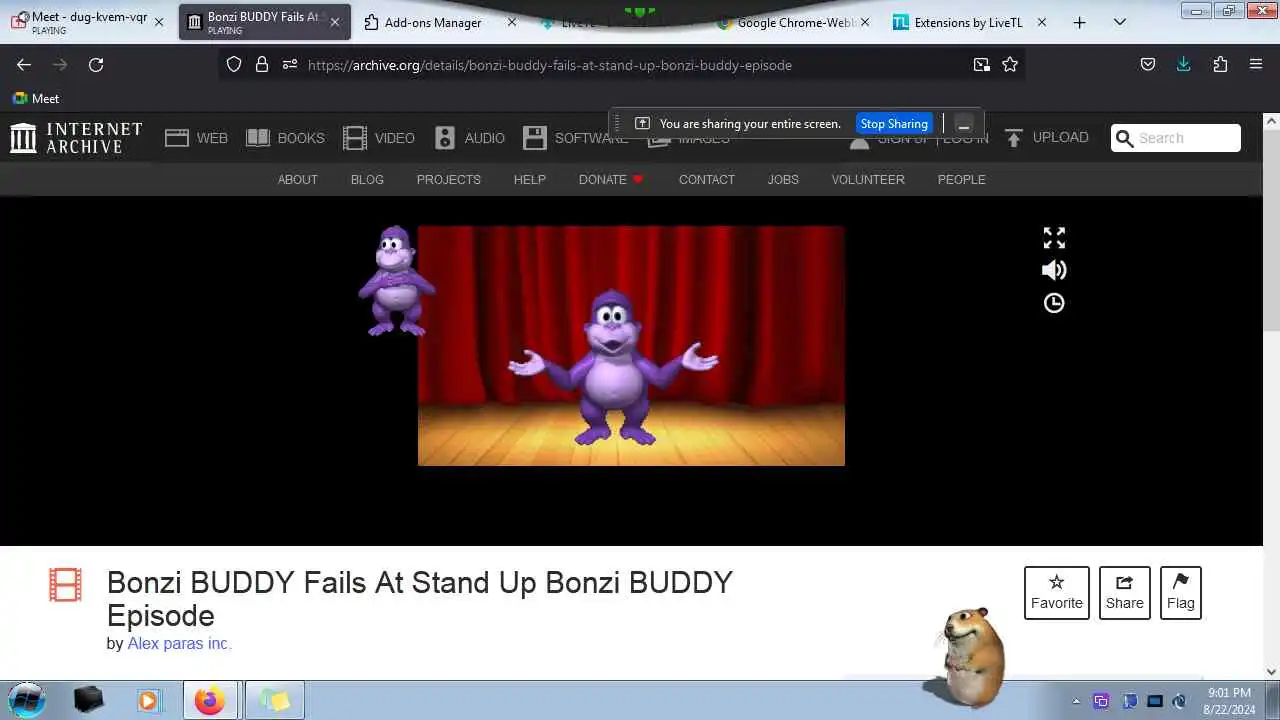The height and width of the screenshot is (720, 1280).
Task: Open the PROJECTS link
Action: [449, 180]
